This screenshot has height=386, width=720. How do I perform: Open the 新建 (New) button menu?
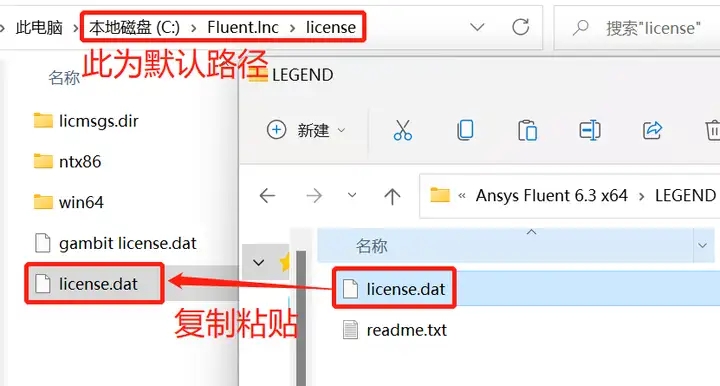tap(306, 130)
